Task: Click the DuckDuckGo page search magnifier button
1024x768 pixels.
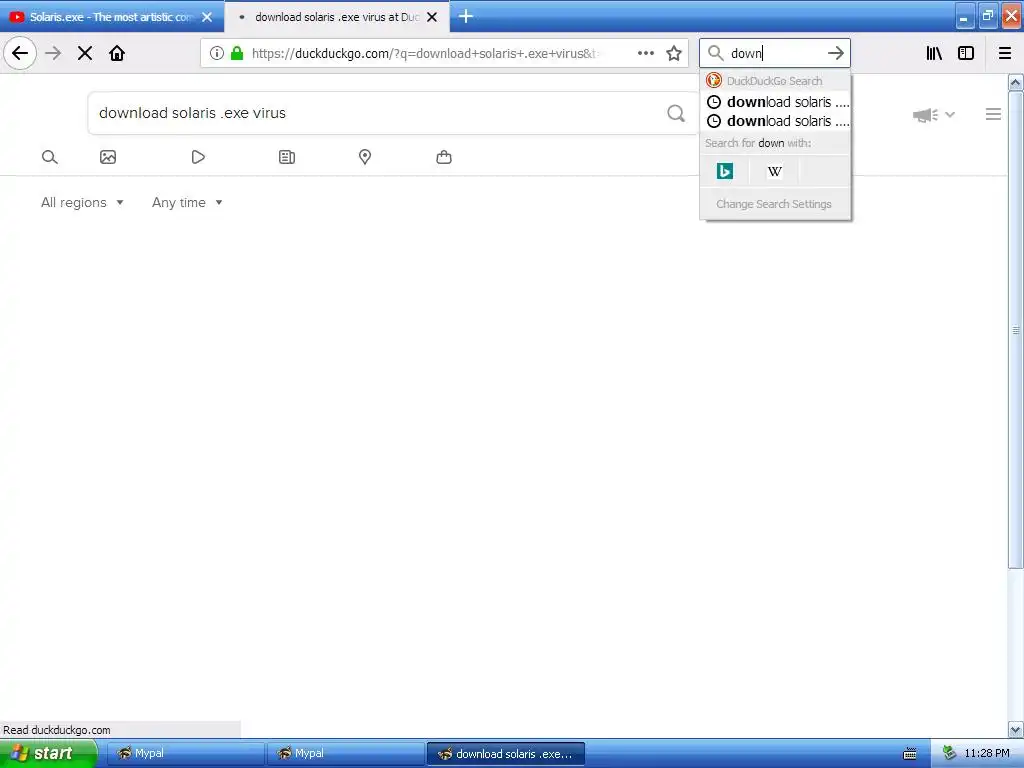Action: click(x=676, y=113)
